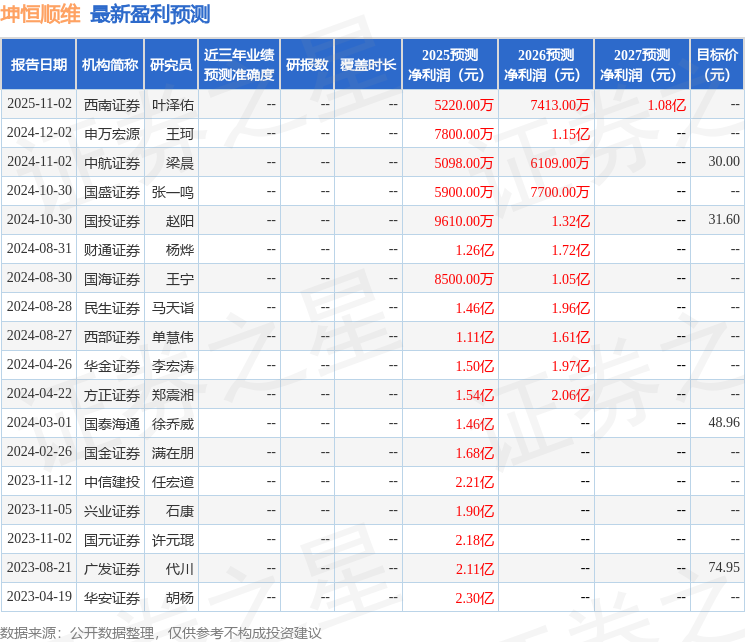Click 财通证券 institution name

pos(112,250)
